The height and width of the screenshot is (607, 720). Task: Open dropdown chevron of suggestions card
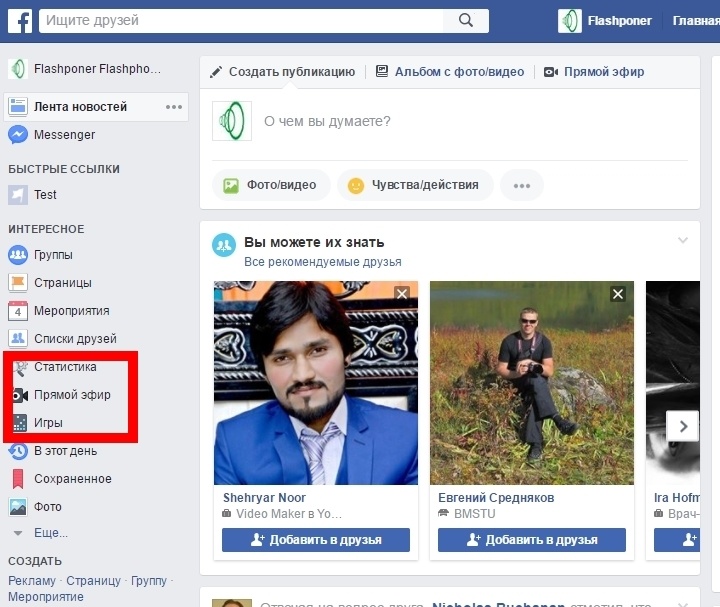pos(683,240)
